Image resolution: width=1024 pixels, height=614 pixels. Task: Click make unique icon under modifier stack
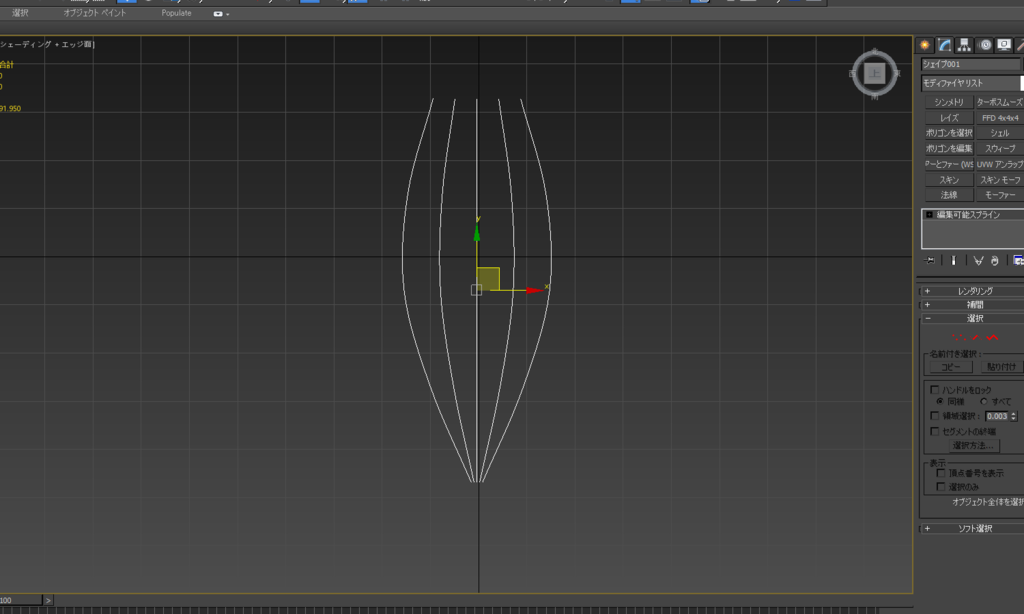point(978,261)
